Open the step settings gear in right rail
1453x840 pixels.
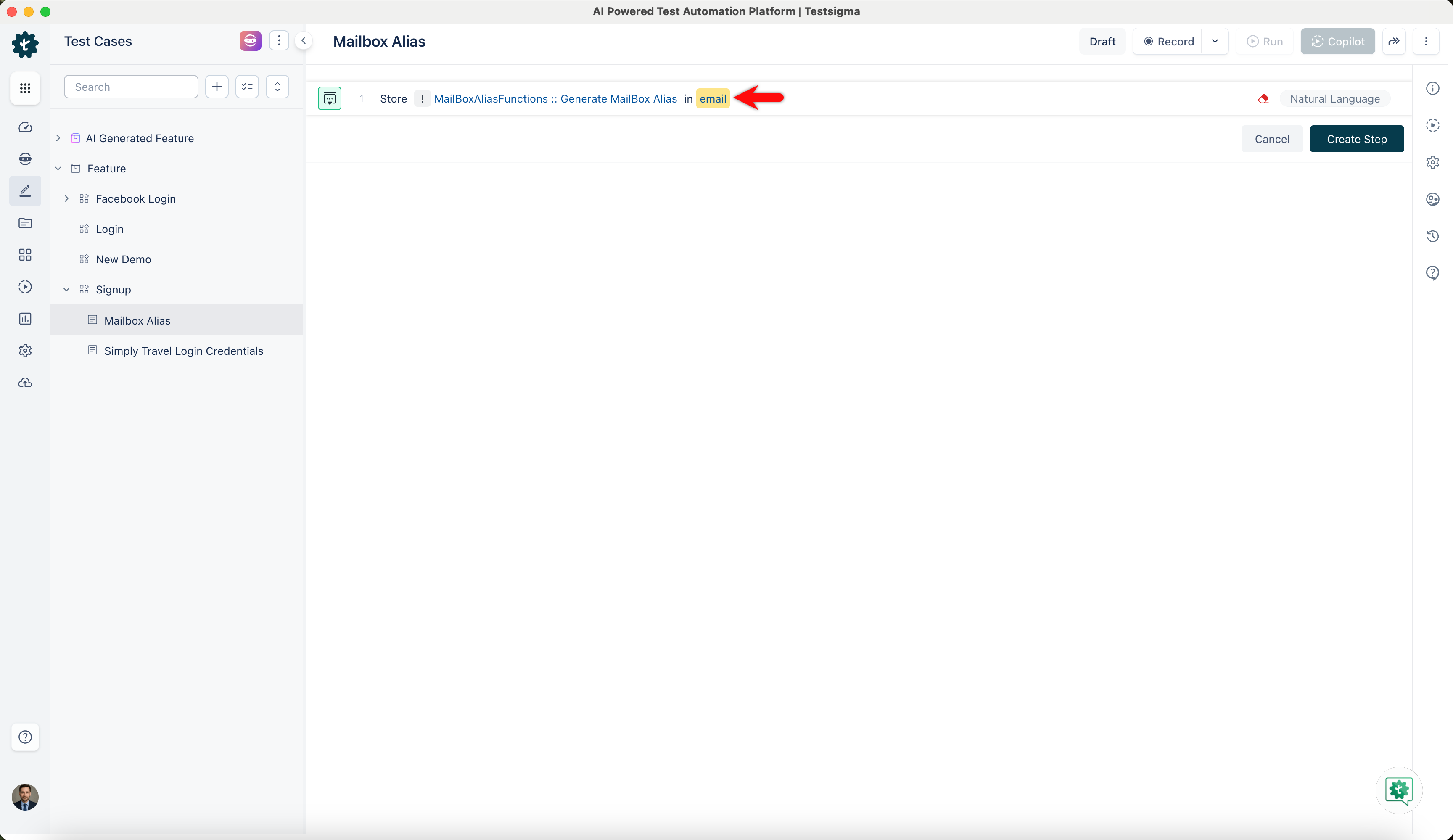(x=1432, y=162)
